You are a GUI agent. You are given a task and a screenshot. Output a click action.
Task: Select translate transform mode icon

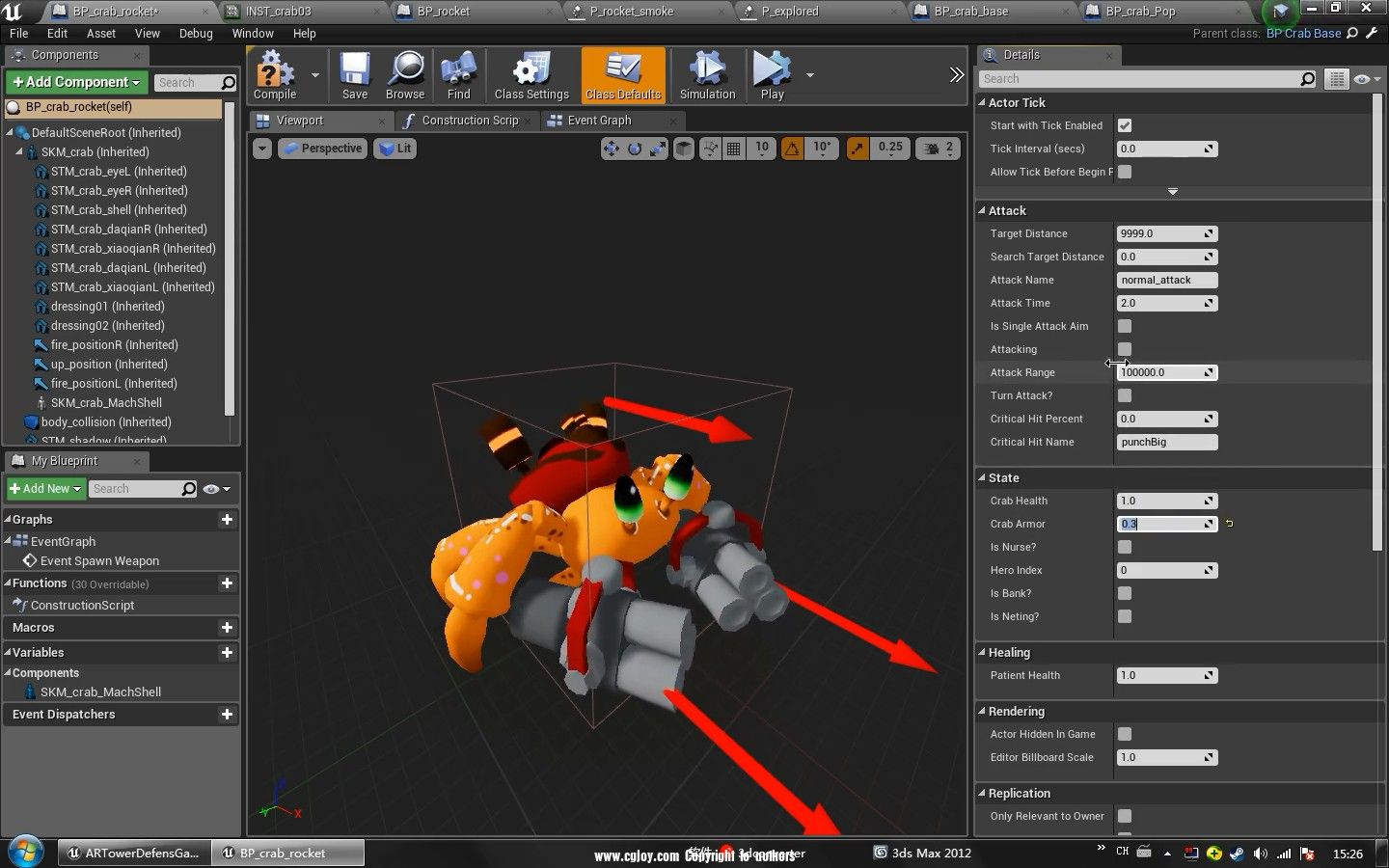(611, 149)
